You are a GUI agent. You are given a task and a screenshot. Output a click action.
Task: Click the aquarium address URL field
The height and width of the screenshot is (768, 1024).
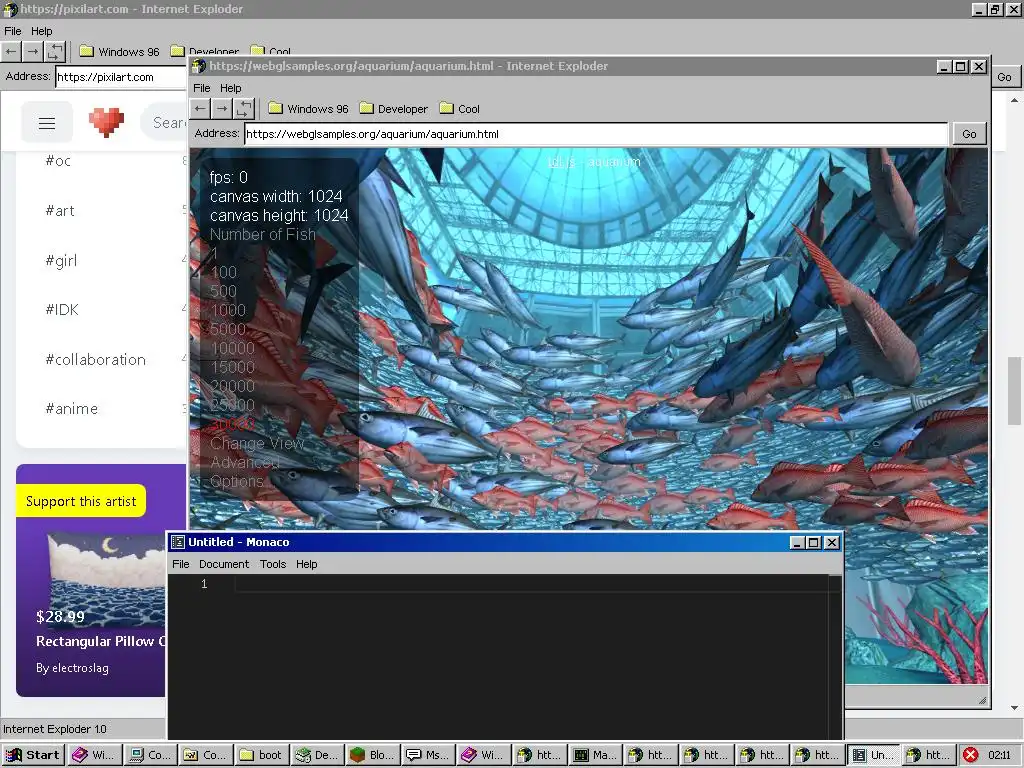[x=596, y=134]
